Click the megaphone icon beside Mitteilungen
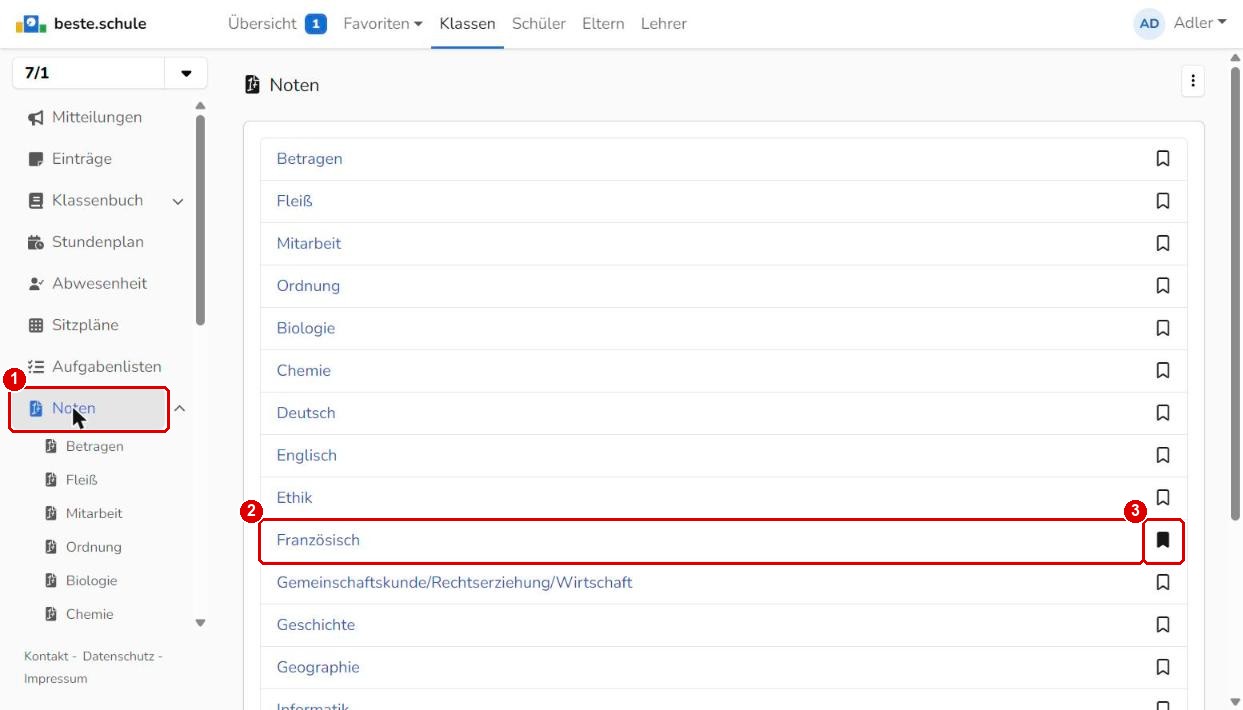 (x=36, y=118)
